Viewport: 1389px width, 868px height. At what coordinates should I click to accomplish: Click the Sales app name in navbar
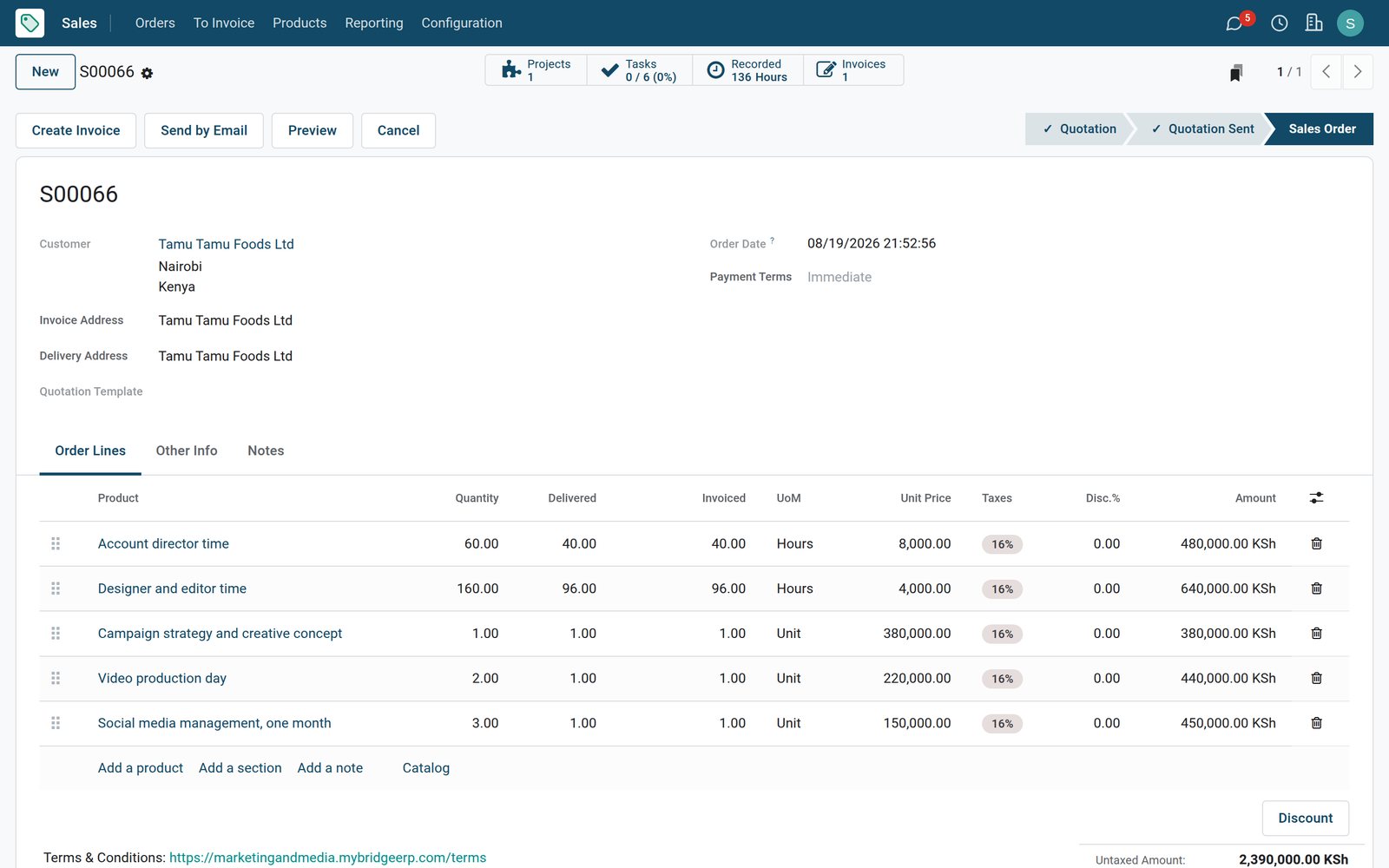click(79, 23)
